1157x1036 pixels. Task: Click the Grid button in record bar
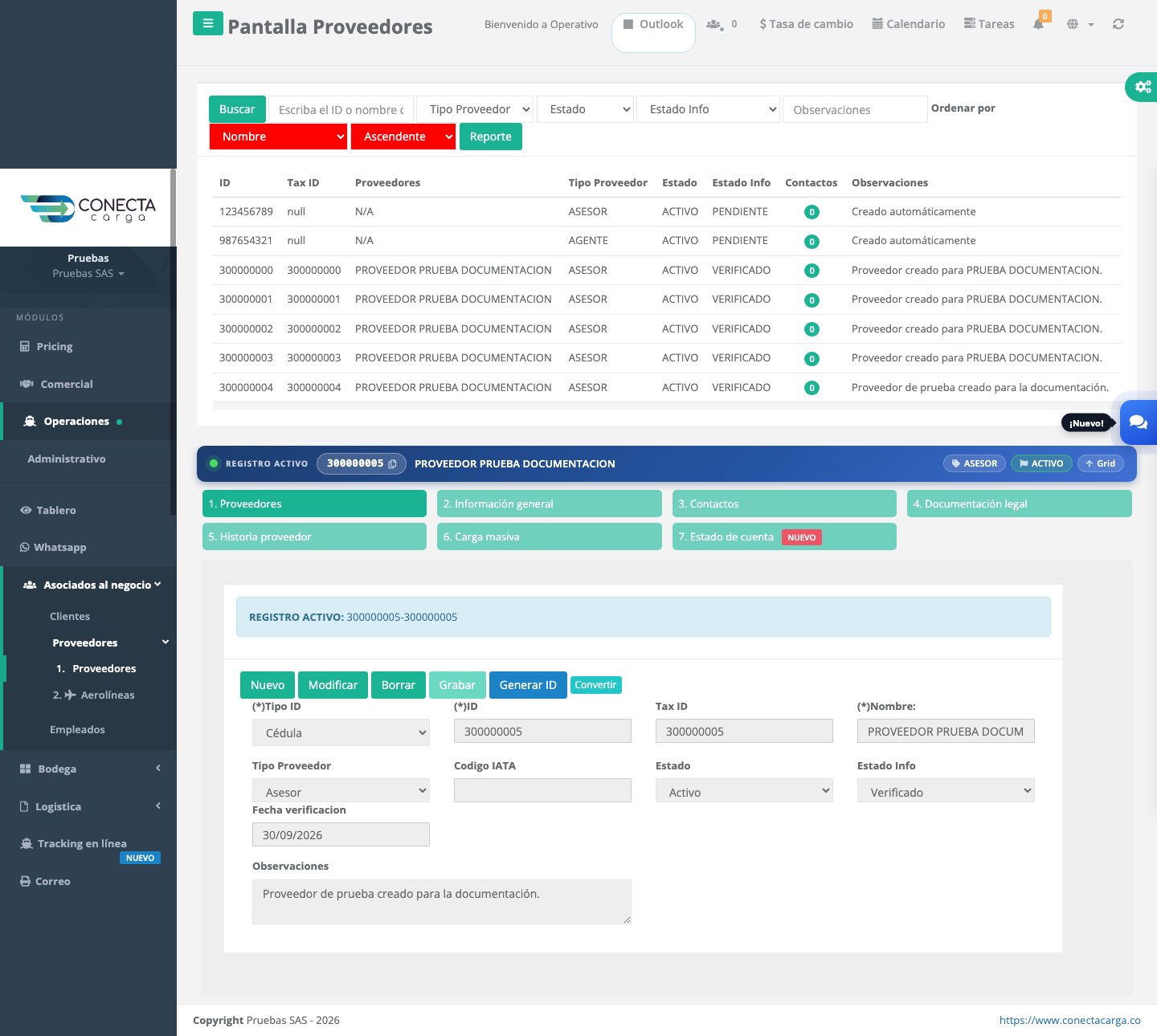pyautogui.click(x=1100, y=463)
